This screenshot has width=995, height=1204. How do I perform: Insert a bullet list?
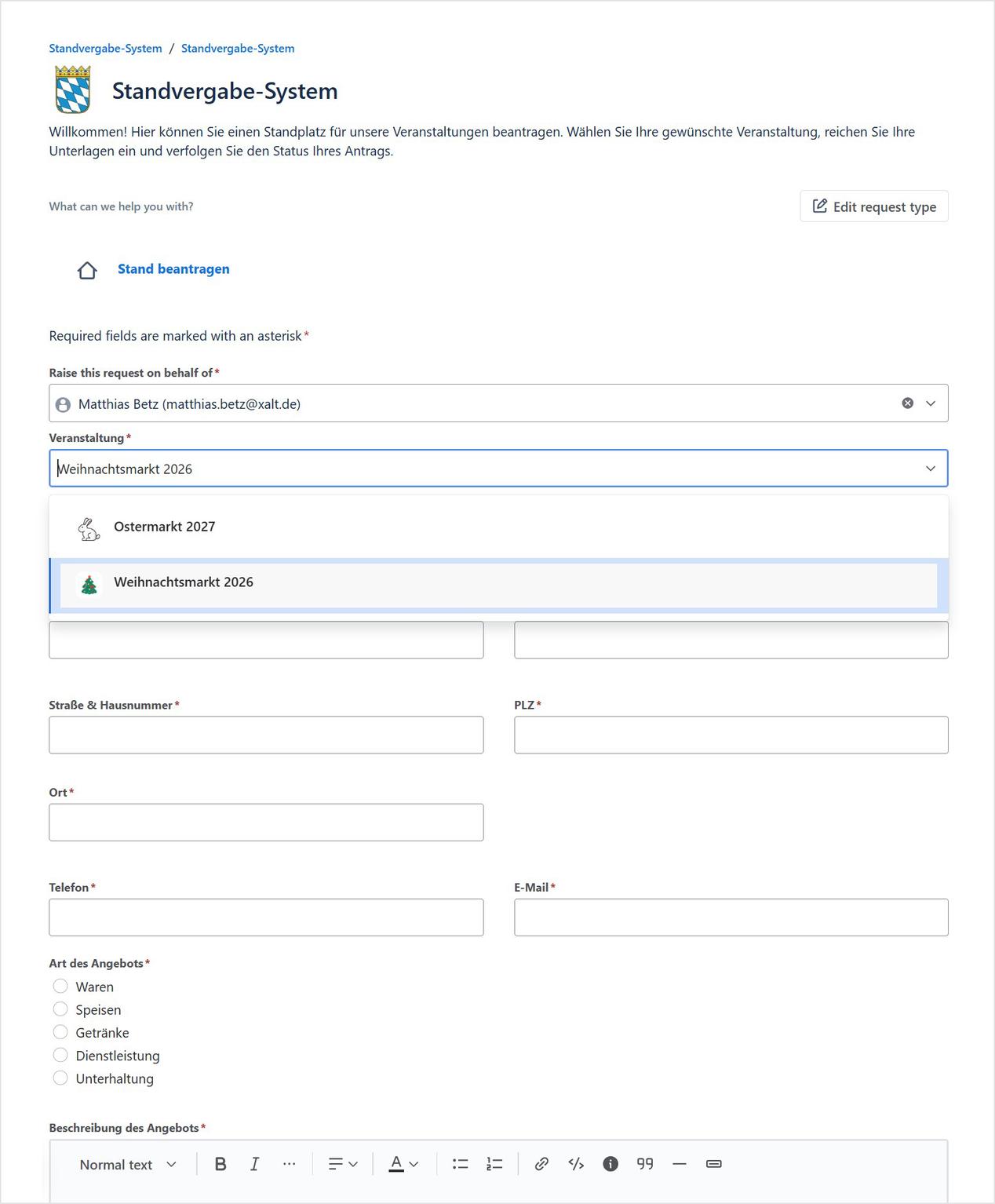460,1164
